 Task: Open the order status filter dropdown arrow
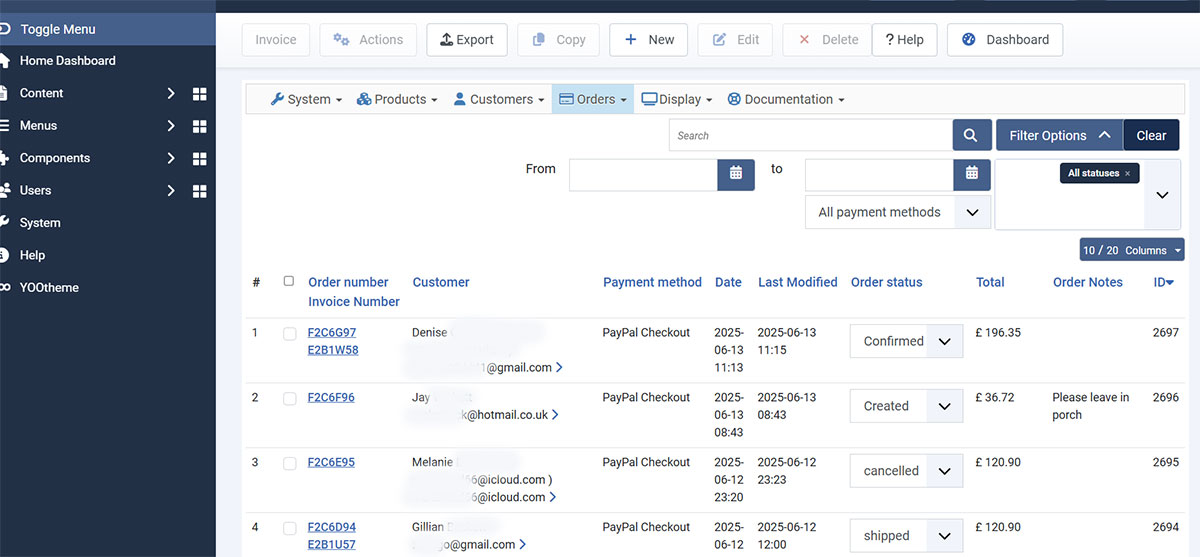(x=1162, y=195)
